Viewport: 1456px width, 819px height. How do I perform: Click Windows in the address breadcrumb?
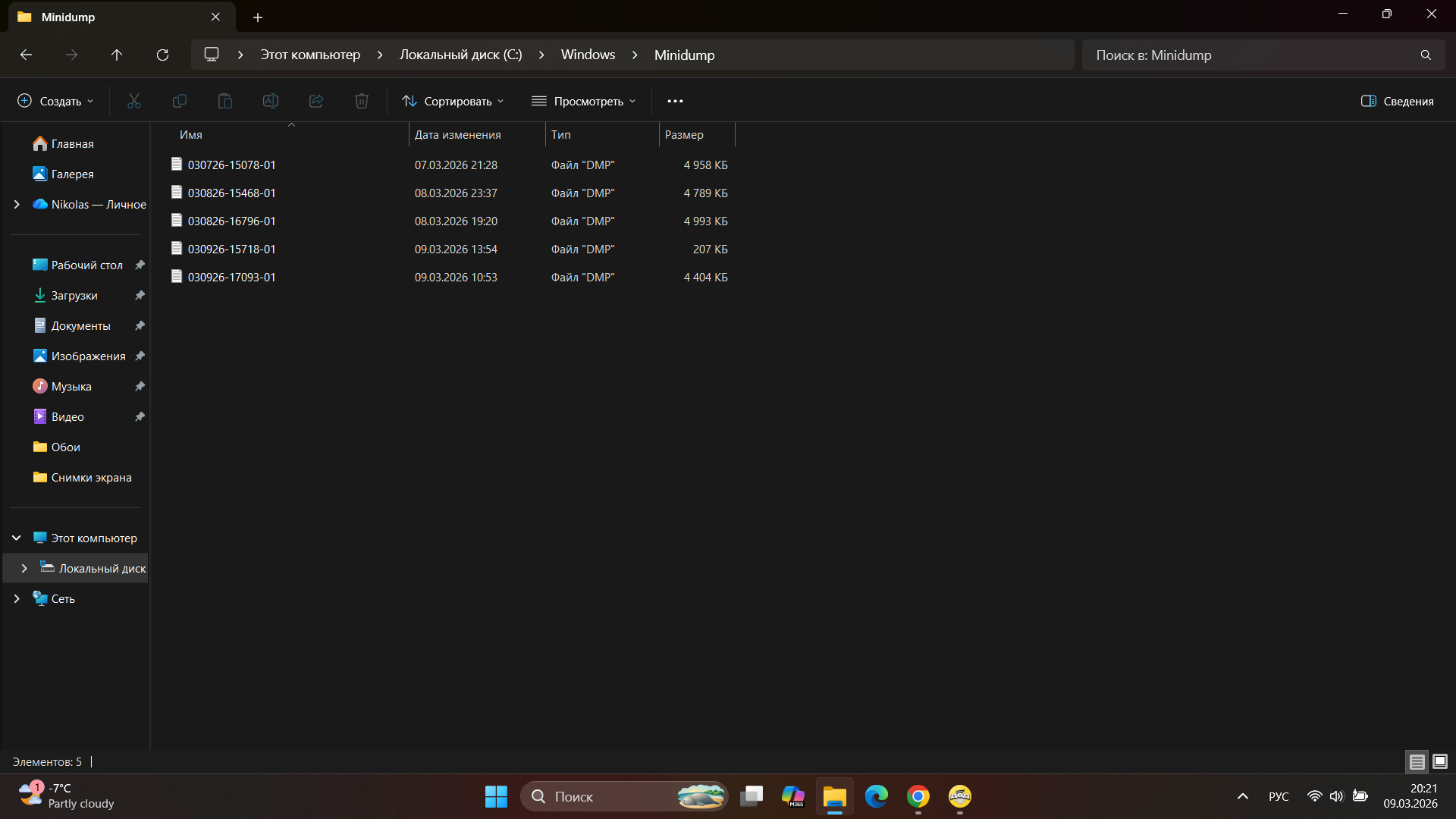(588, 55)
